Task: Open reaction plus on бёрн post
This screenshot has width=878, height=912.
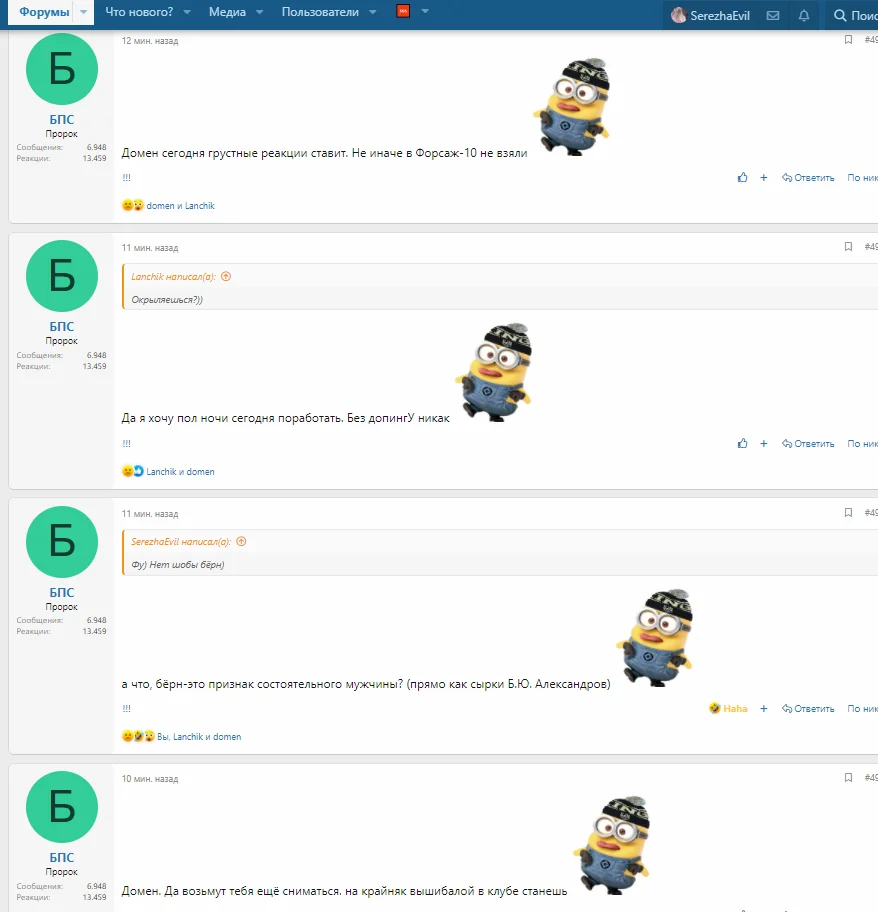Action: coord(763,708)
